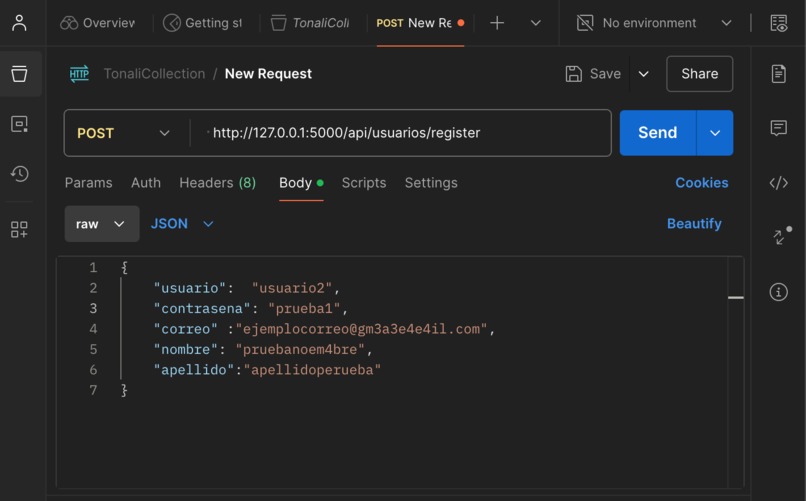Click the "prueba1" value on line 3
Image resolution: width=806 pixels, height=501 pixels.
304,309
